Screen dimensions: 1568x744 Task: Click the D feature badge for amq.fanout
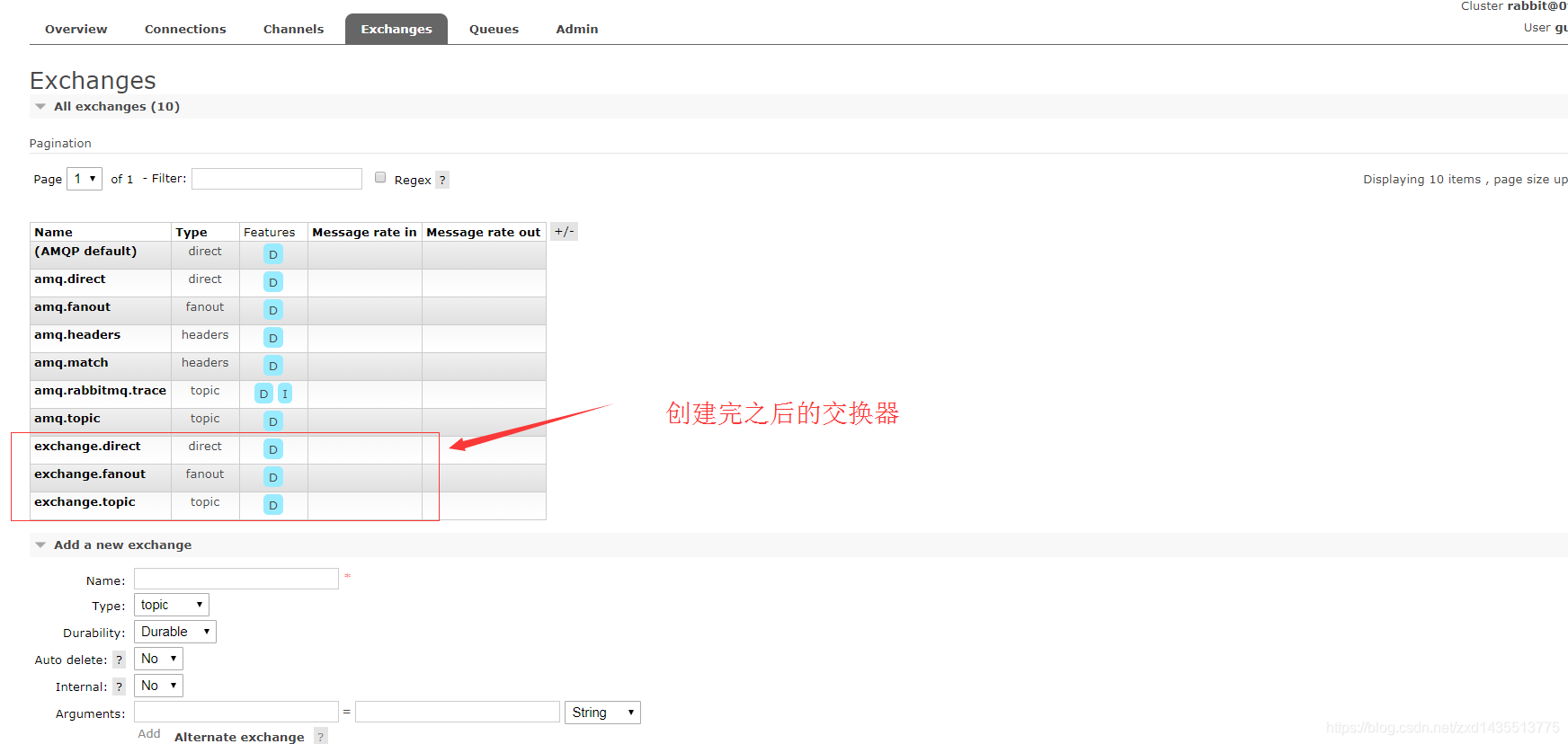273,310
